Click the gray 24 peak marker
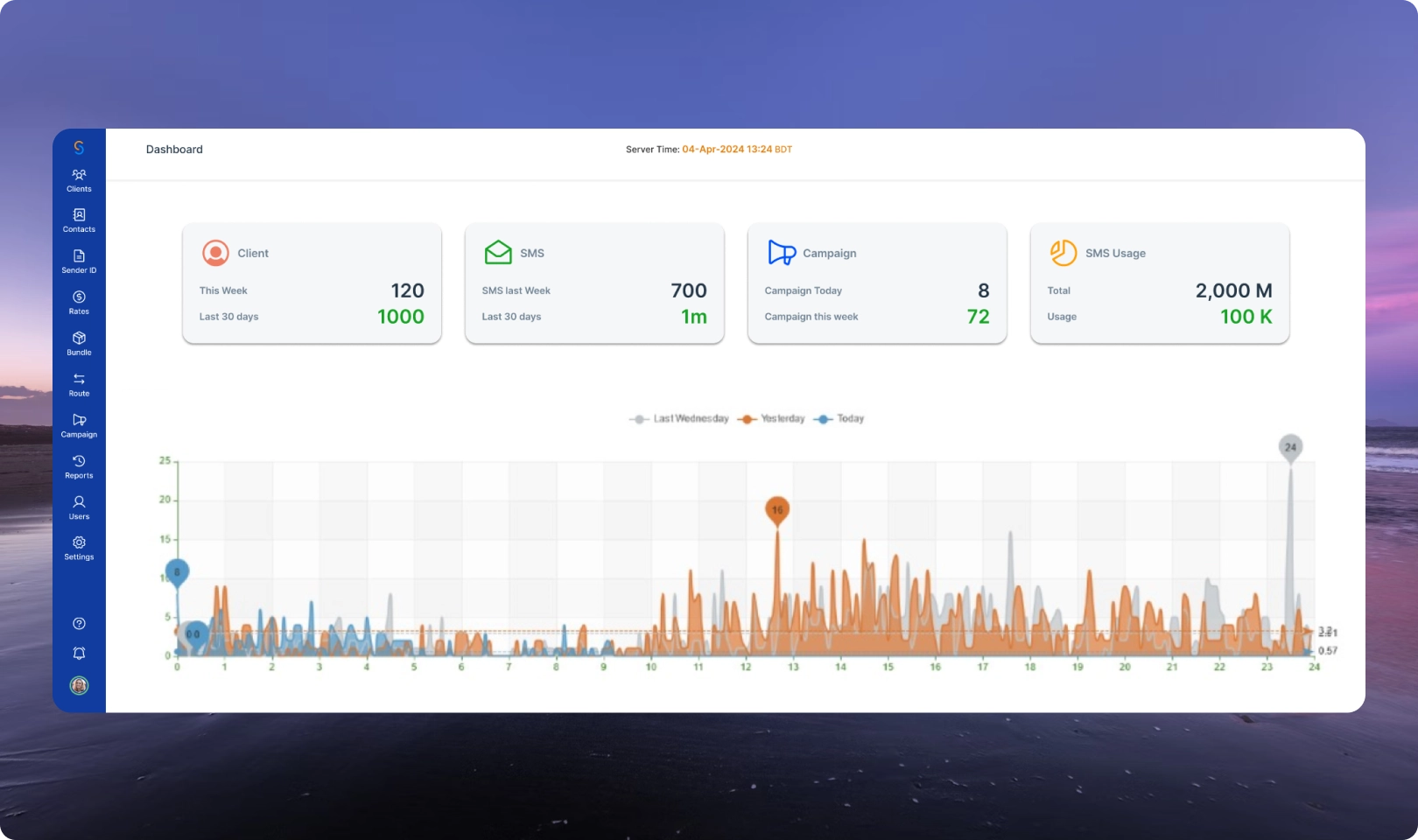This screenshot has height=840, width=1418. pos(1290,447)
